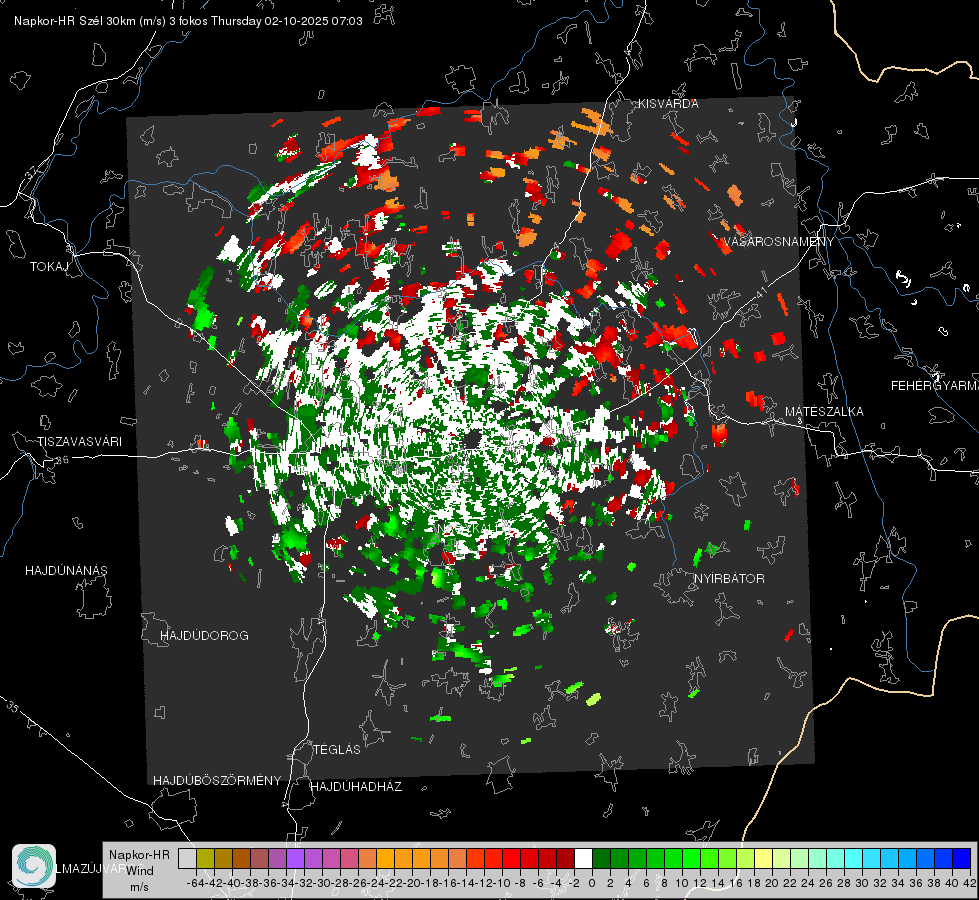The width and height of the screenshot is (979, 900).
Task: Click the dark green 0 m/s legend swatch
Action: [601, 858]
